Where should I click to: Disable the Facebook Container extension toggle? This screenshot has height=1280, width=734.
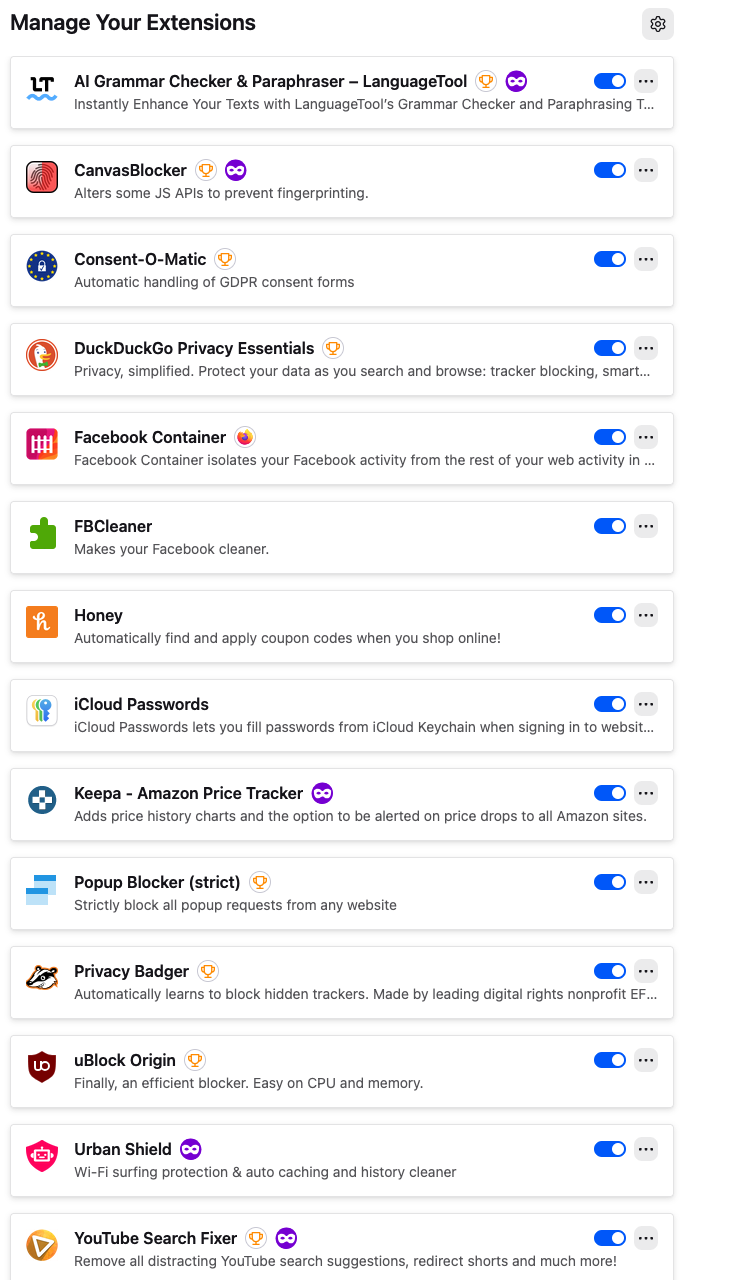610,437
